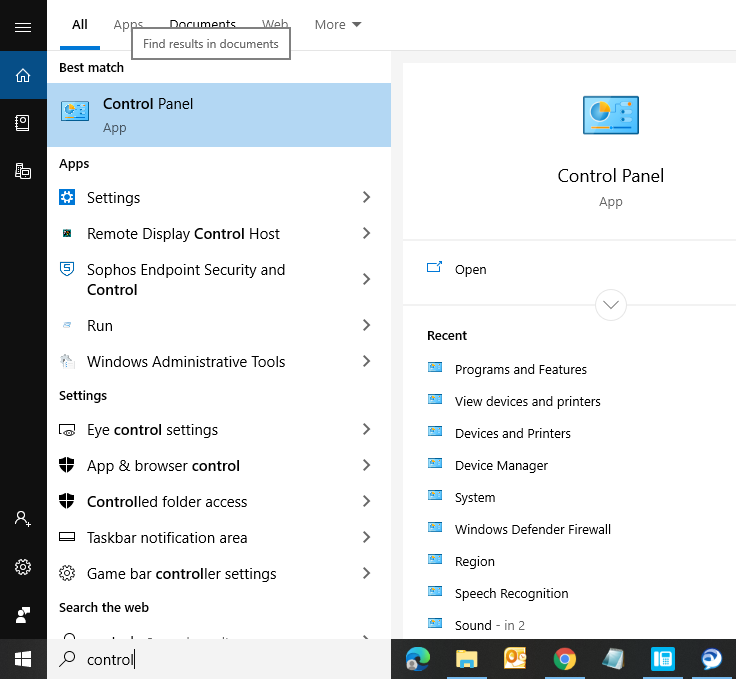Open recent System item

pyautogui.click(x=475, y=497)
